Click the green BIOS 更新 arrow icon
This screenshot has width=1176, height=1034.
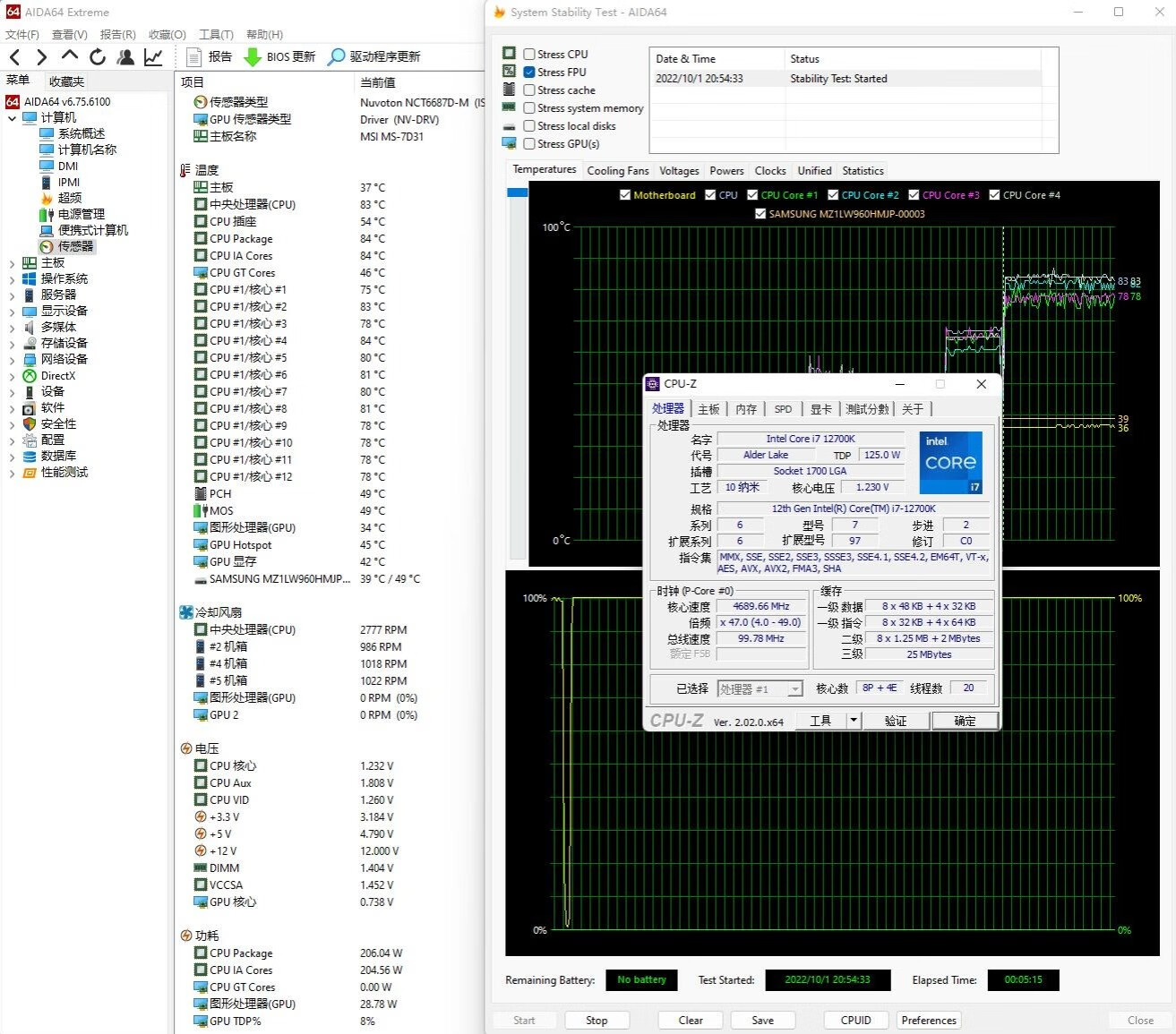(253, 57)
